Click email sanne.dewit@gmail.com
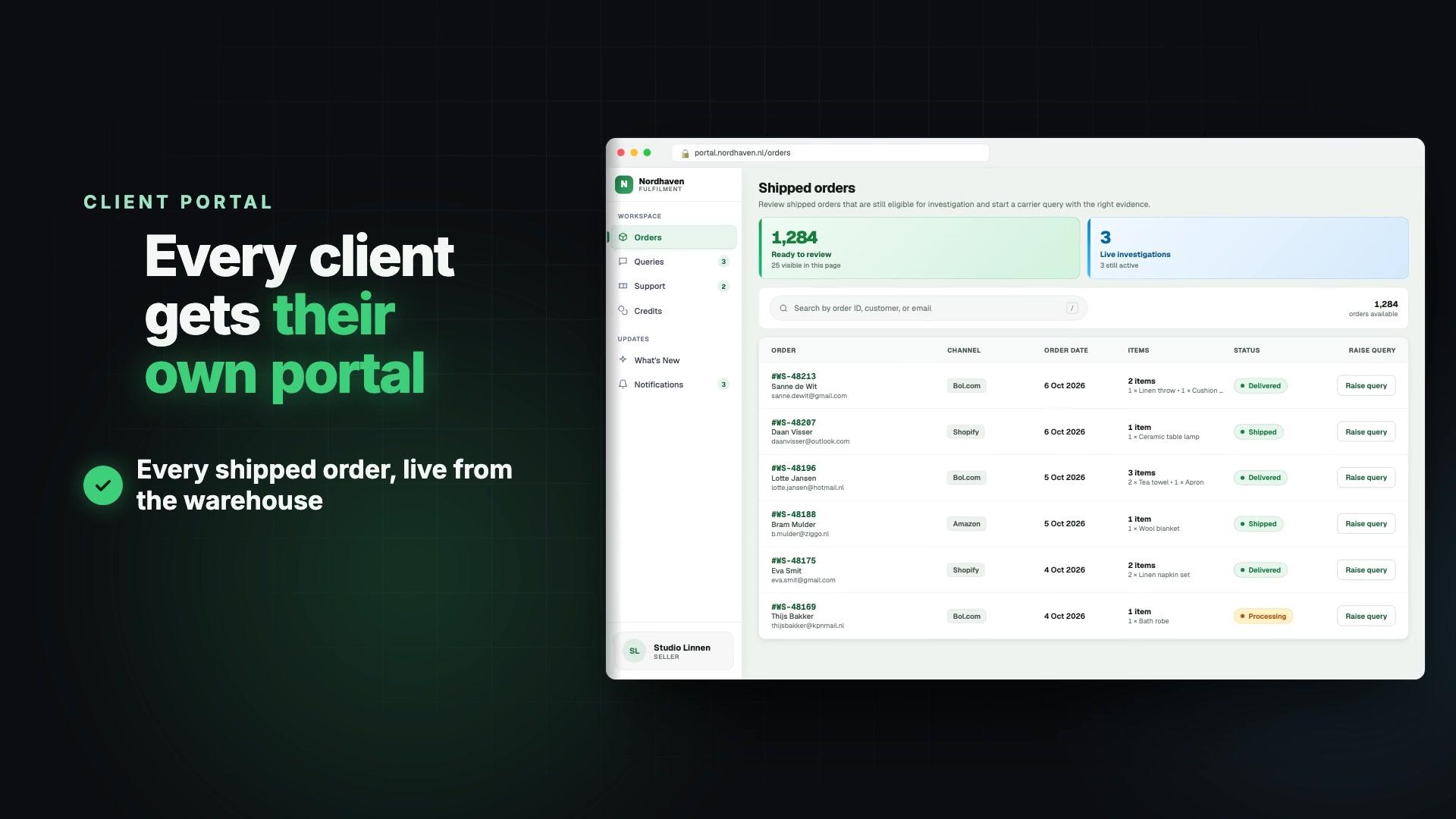1456x819 pixels. point(808,396)
